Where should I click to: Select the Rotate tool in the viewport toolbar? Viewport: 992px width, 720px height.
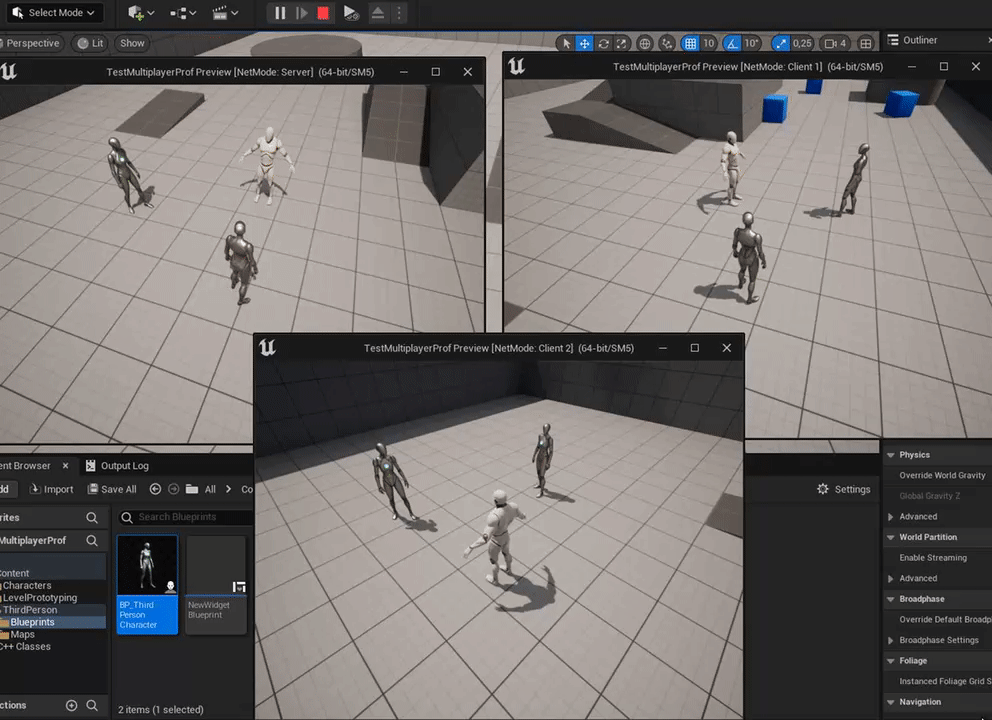pyautogui.click(x=603, y=42)
